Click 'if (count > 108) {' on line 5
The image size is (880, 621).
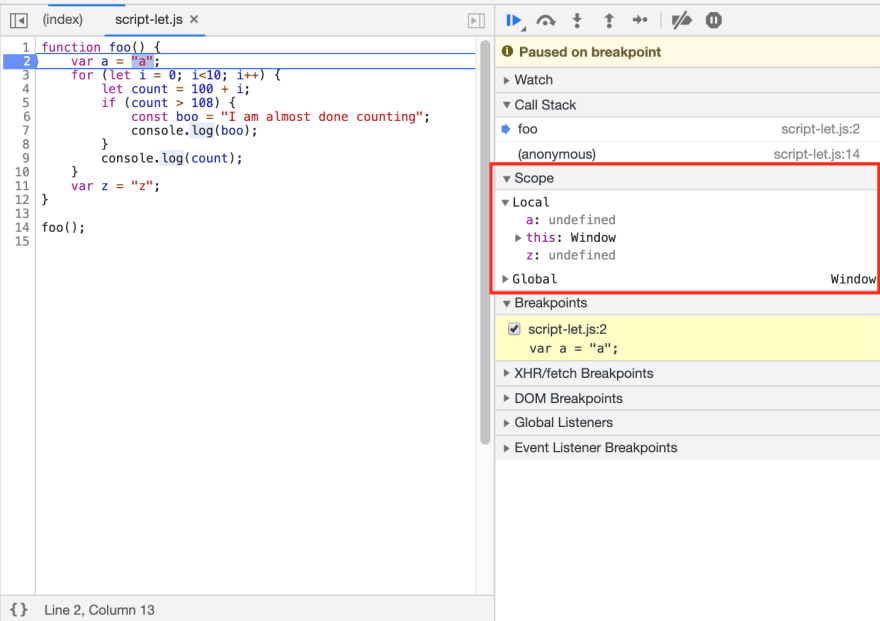[168, 103]
